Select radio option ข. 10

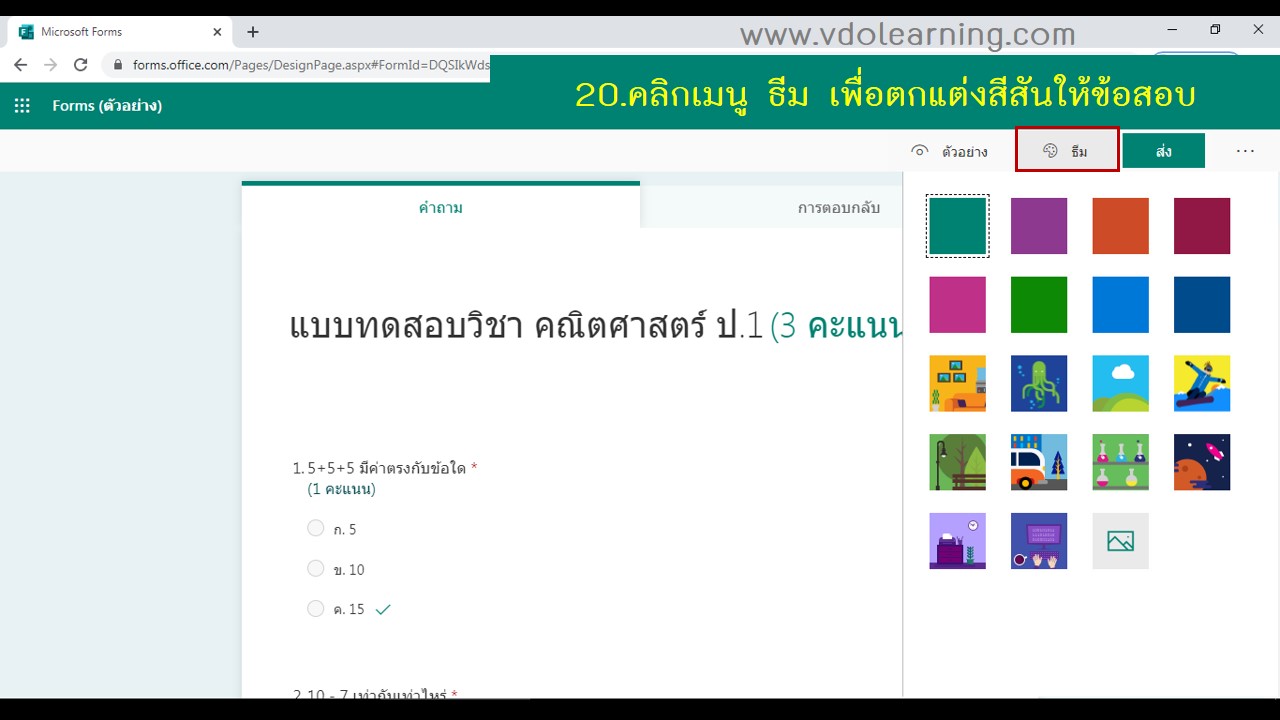[316, 568]
